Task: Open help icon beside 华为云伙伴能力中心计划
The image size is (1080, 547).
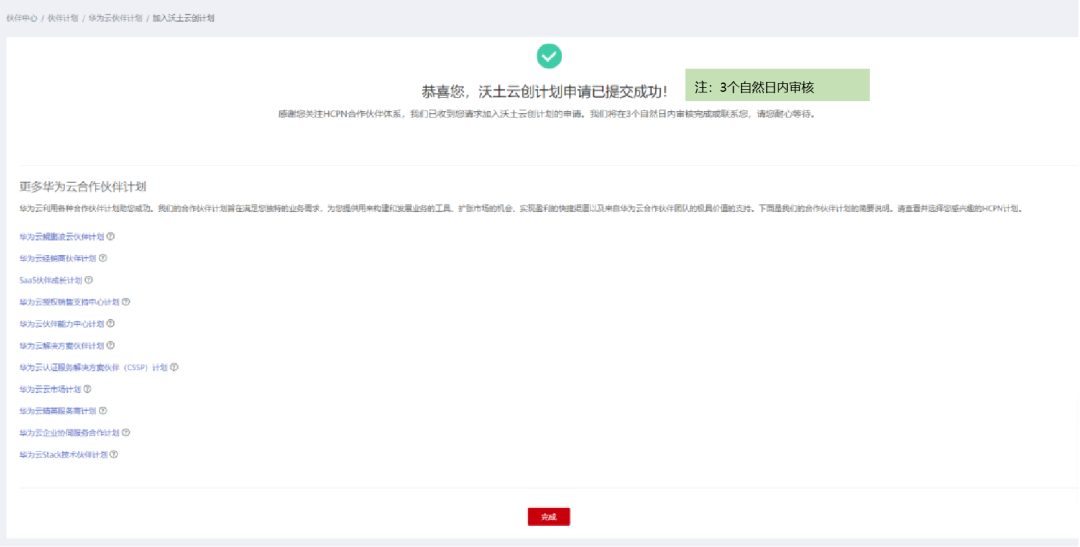Action: pyautogui.click(x=110, y=324)
